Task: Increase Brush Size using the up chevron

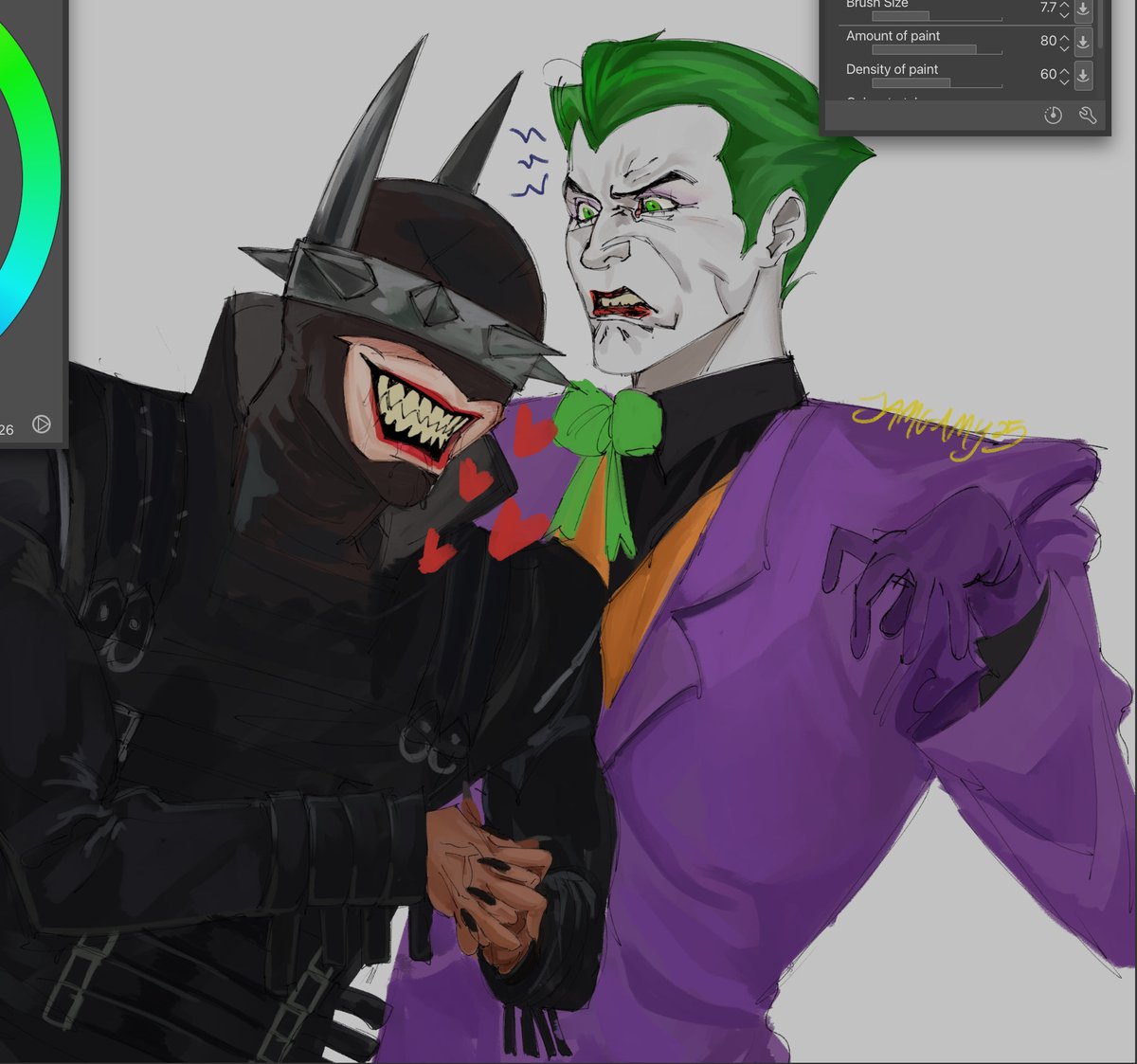Action: 1064,3
